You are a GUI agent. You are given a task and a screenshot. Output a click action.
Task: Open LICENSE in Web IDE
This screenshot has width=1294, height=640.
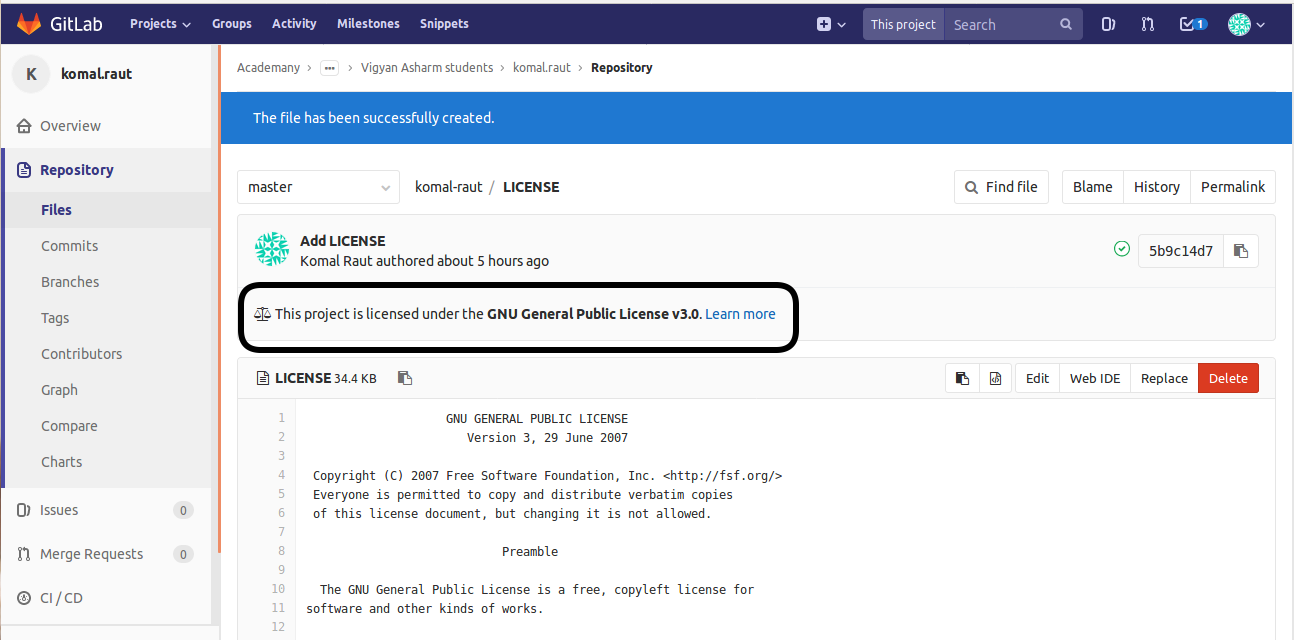coord(1095,378)
